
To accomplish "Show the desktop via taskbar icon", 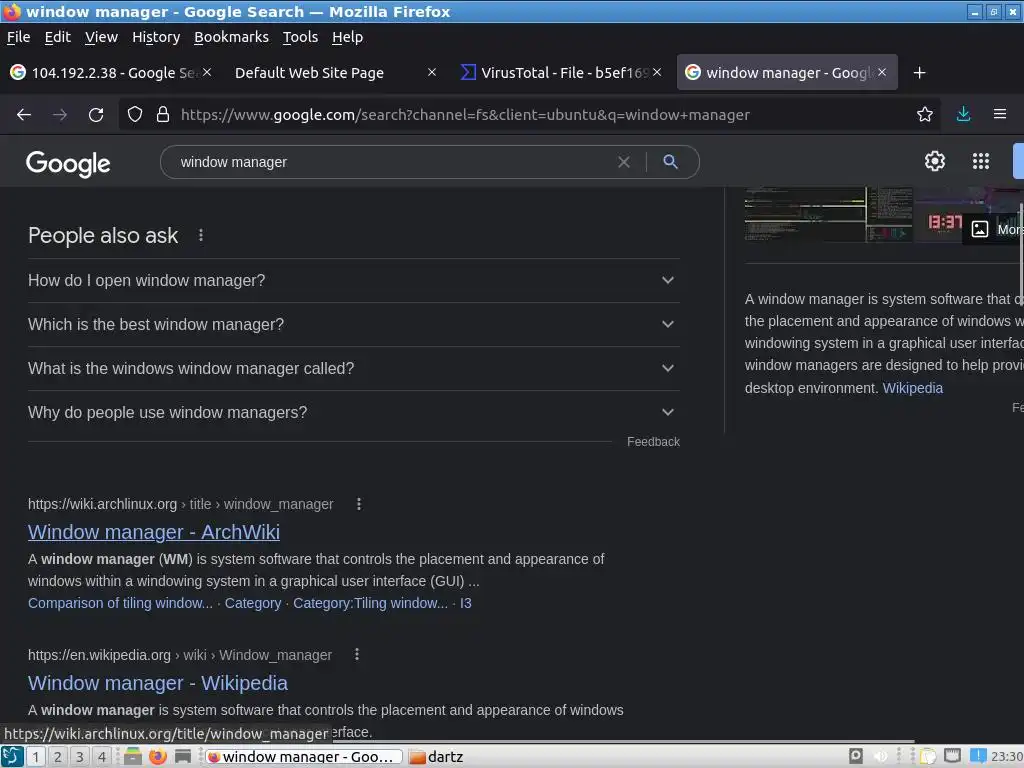I will 183,756.
